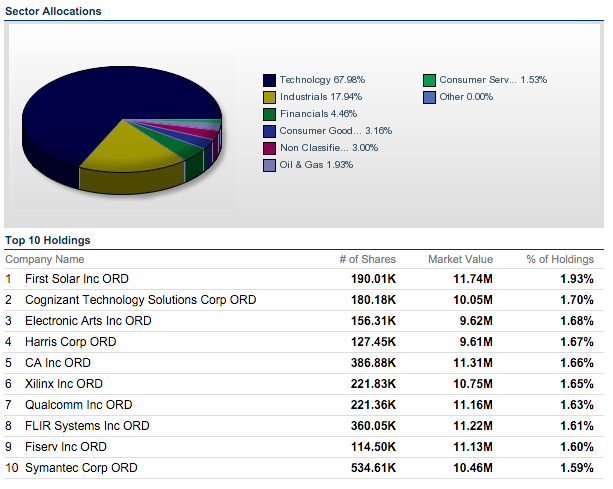This screenshot has height=489, width=613.
Task: Select the Non Classified legend swatch
Action: point(269,148)
